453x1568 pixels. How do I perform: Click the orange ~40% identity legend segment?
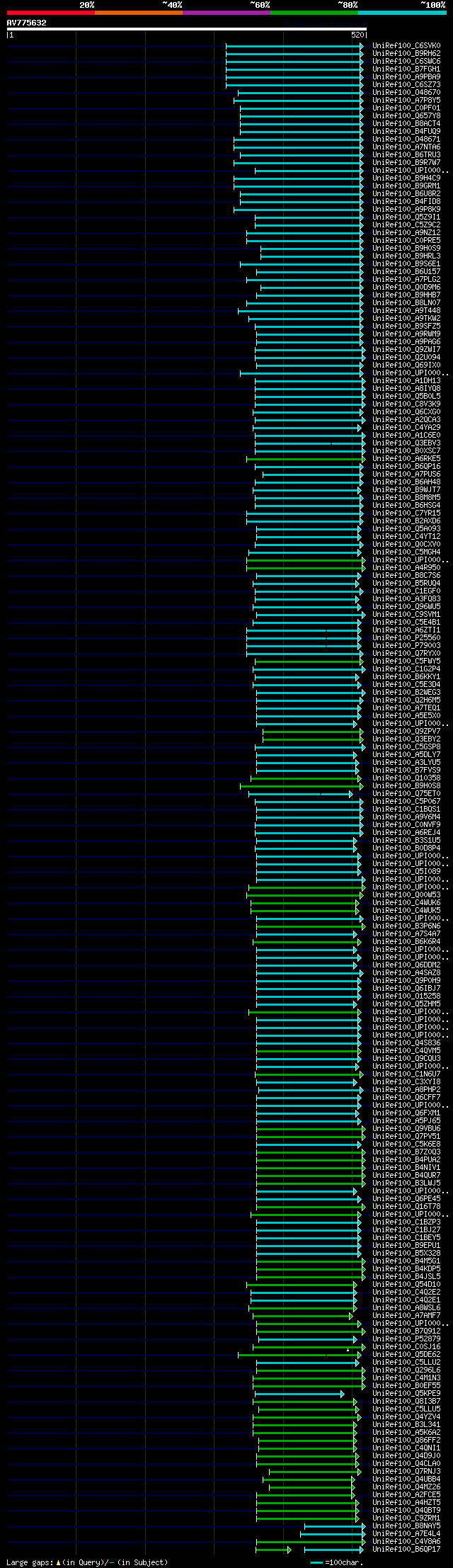[x=139, y=13]
